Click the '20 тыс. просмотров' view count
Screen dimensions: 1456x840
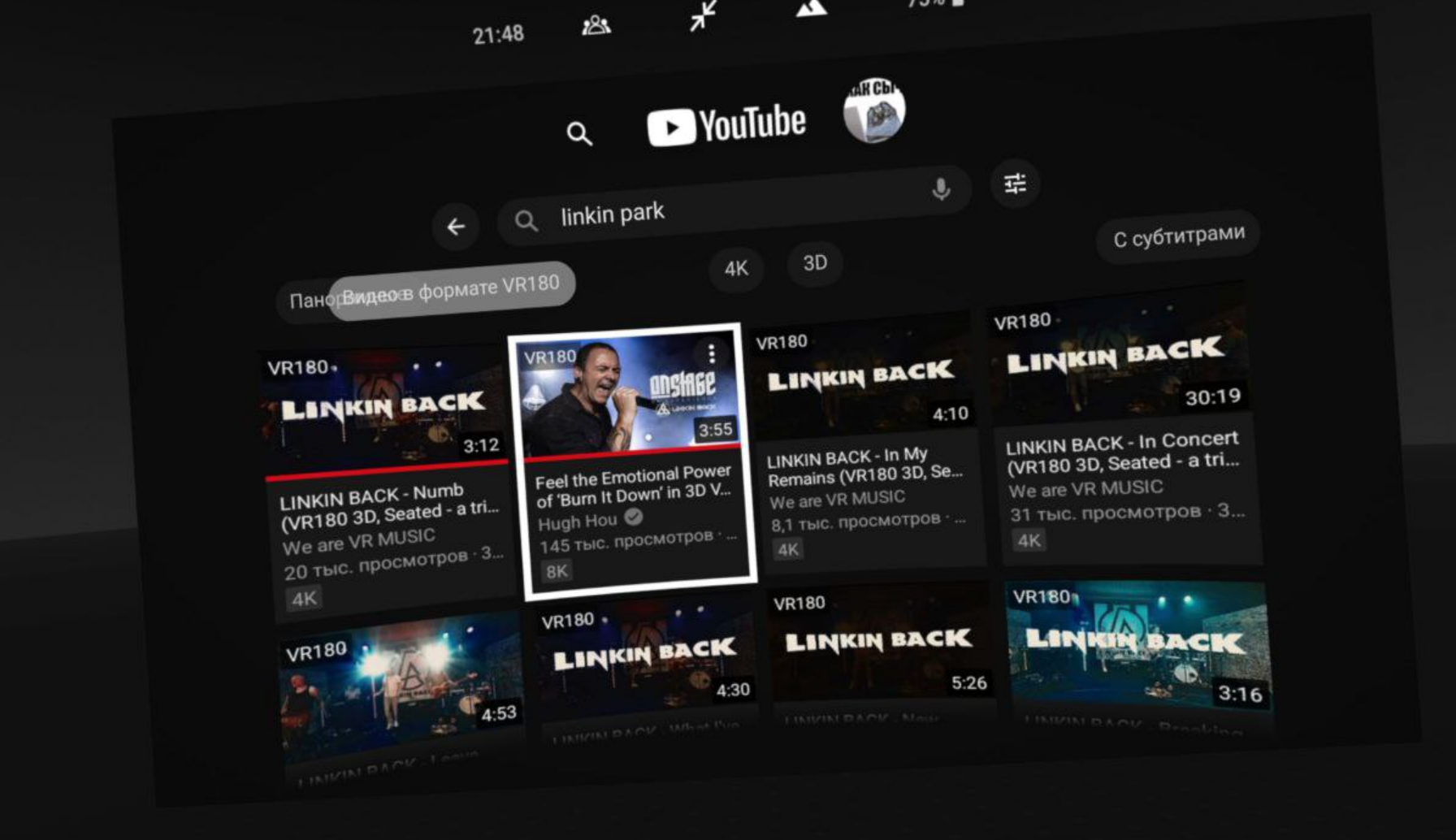click(376, 565)
